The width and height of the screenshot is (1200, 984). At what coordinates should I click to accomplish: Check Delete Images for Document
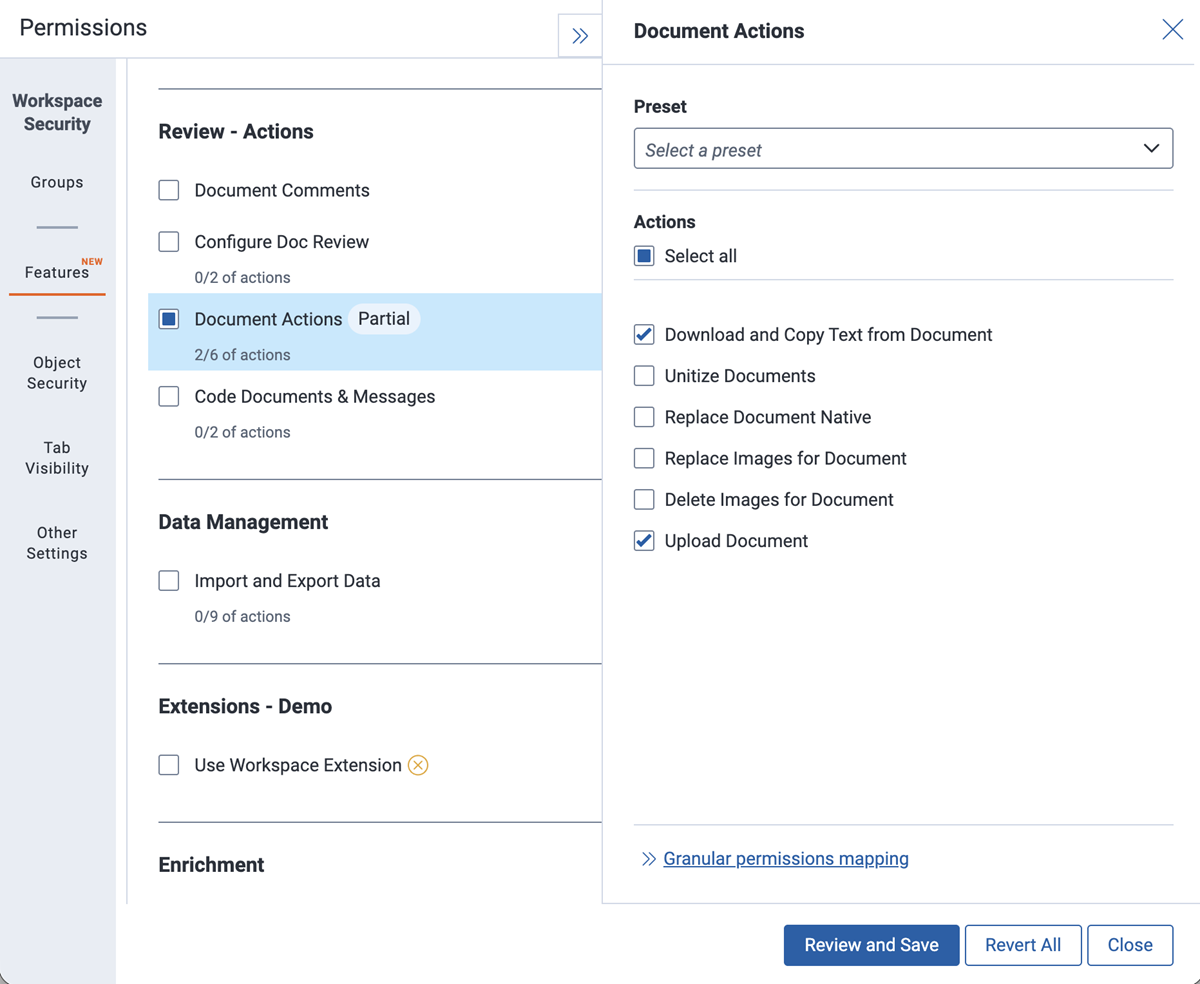(x=644, y=499)
